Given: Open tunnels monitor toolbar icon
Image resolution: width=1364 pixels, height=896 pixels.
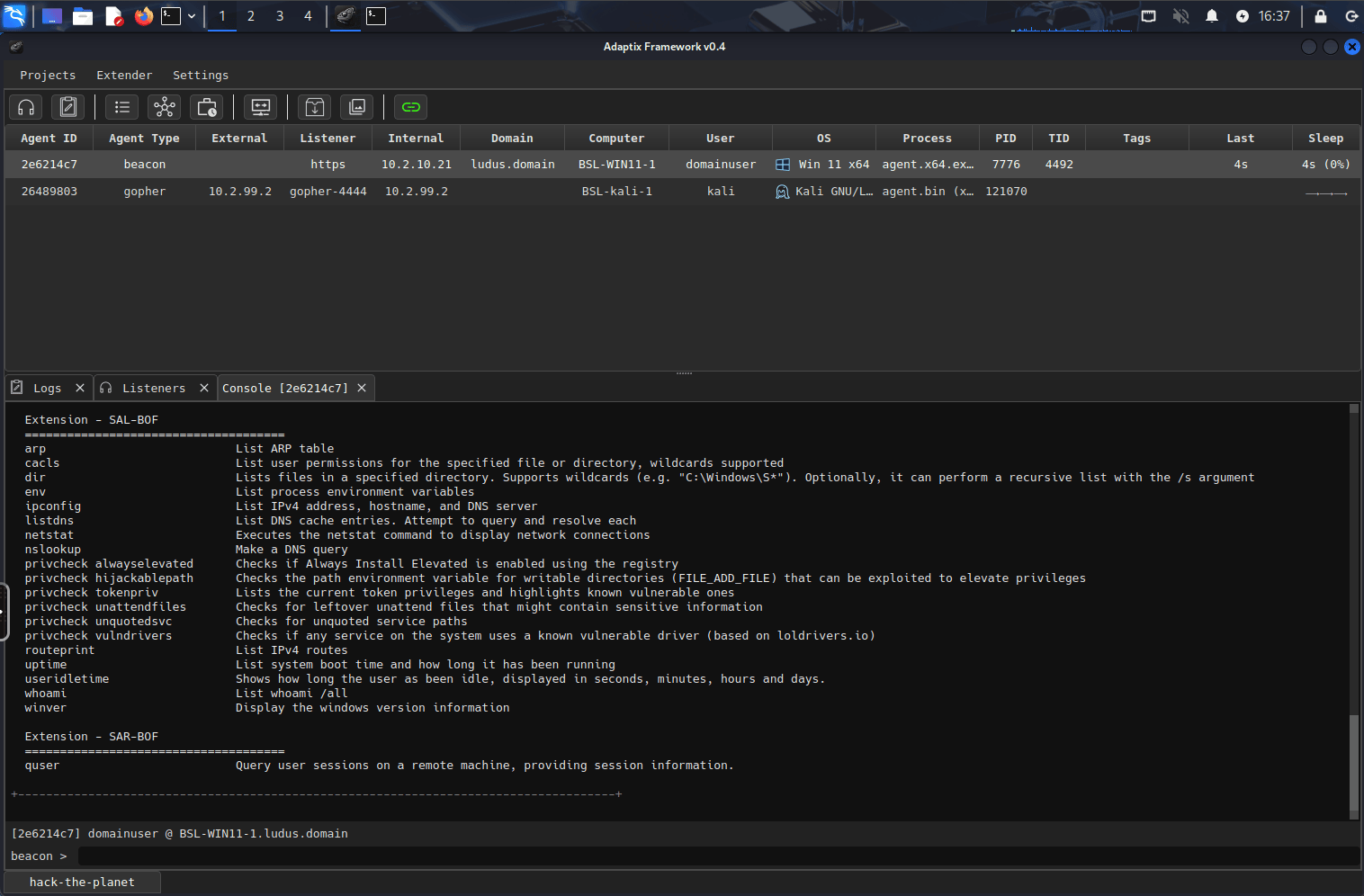Looking at the screenshot, I should [x=261, y=107].
